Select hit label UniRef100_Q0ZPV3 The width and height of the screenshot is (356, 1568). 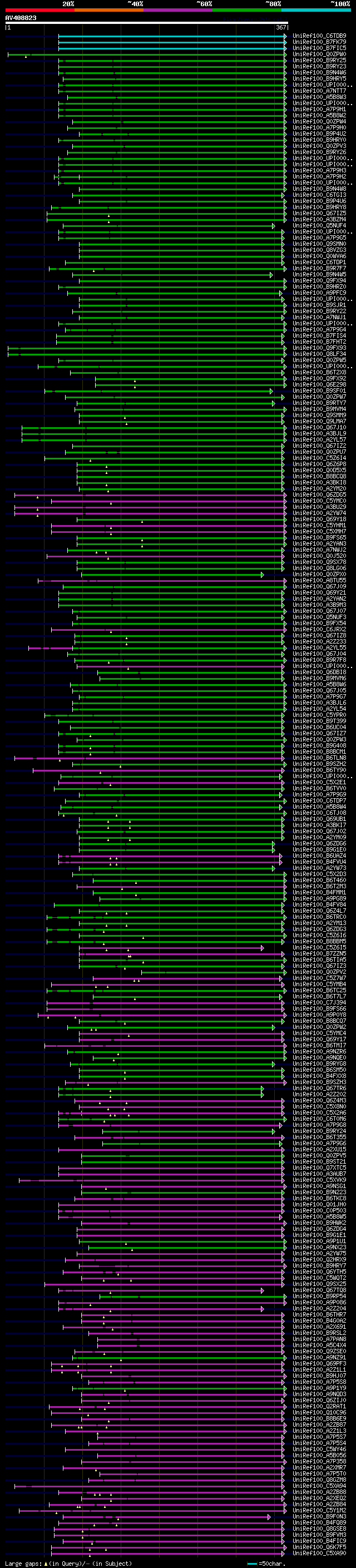coord(319,146)
